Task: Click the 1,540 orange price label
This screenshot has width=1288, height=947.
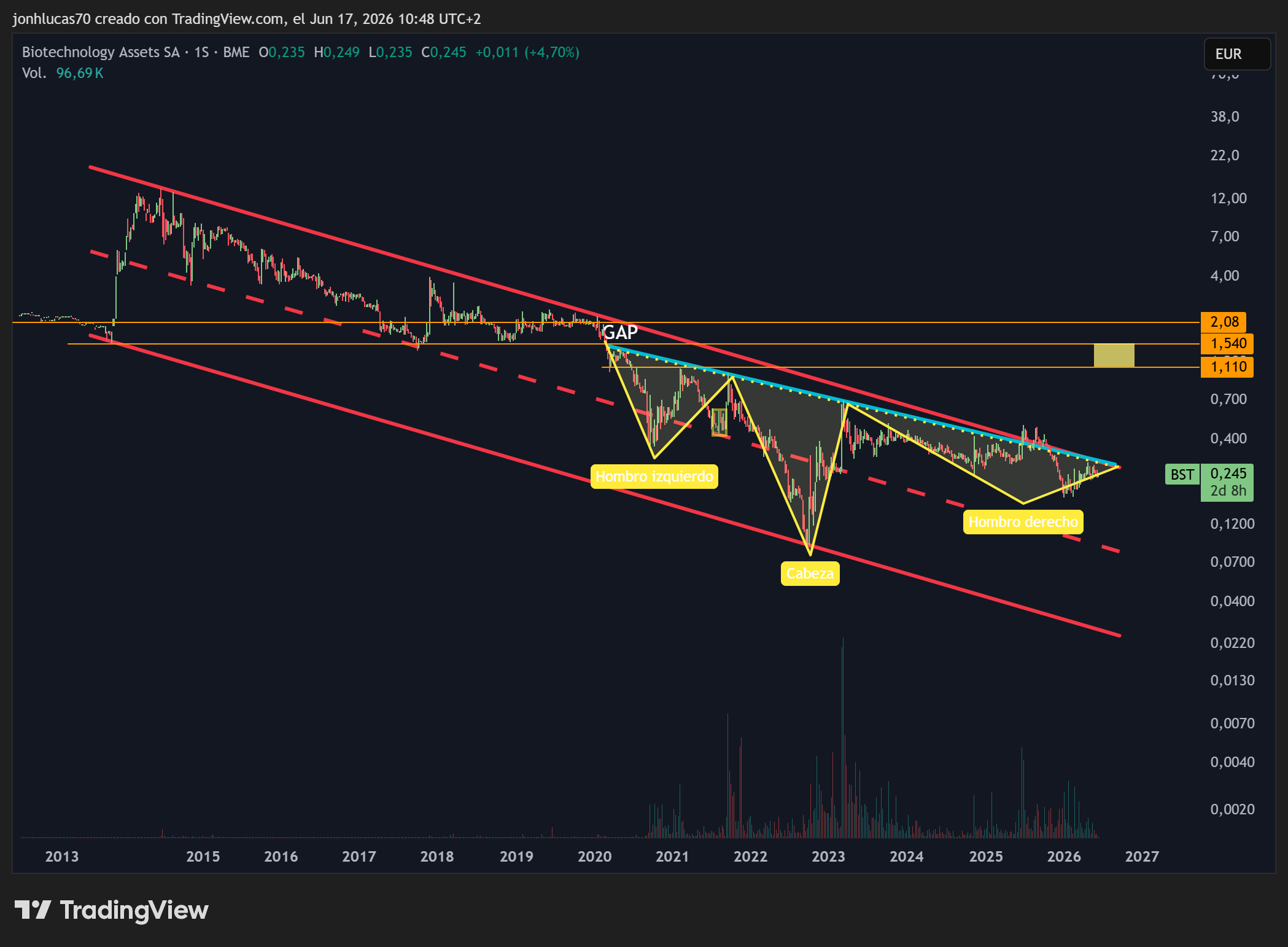Action: 1227,343
